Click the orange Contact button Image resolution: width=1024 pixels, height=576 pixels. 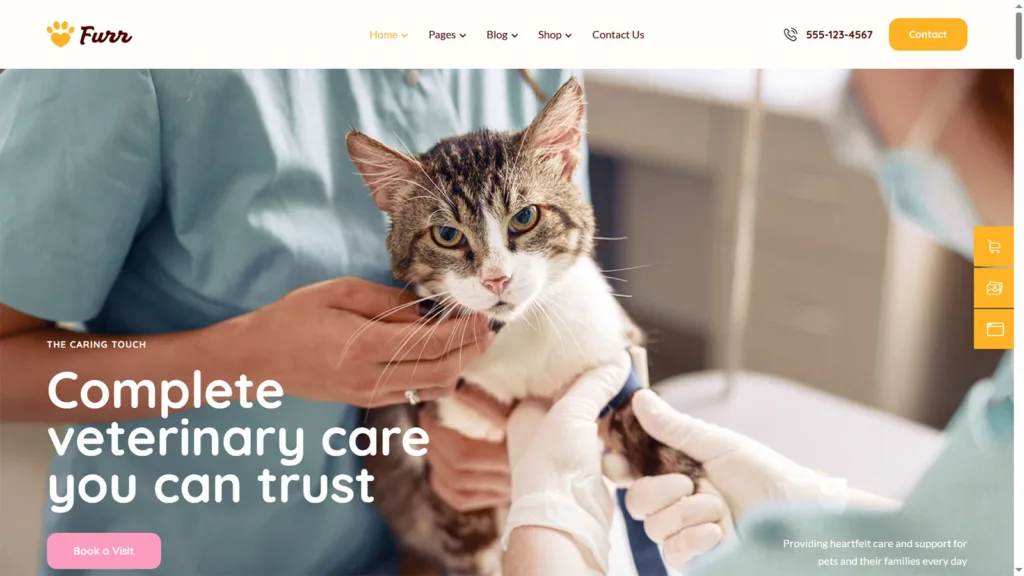pyautogui.click(x=927, y=34)
